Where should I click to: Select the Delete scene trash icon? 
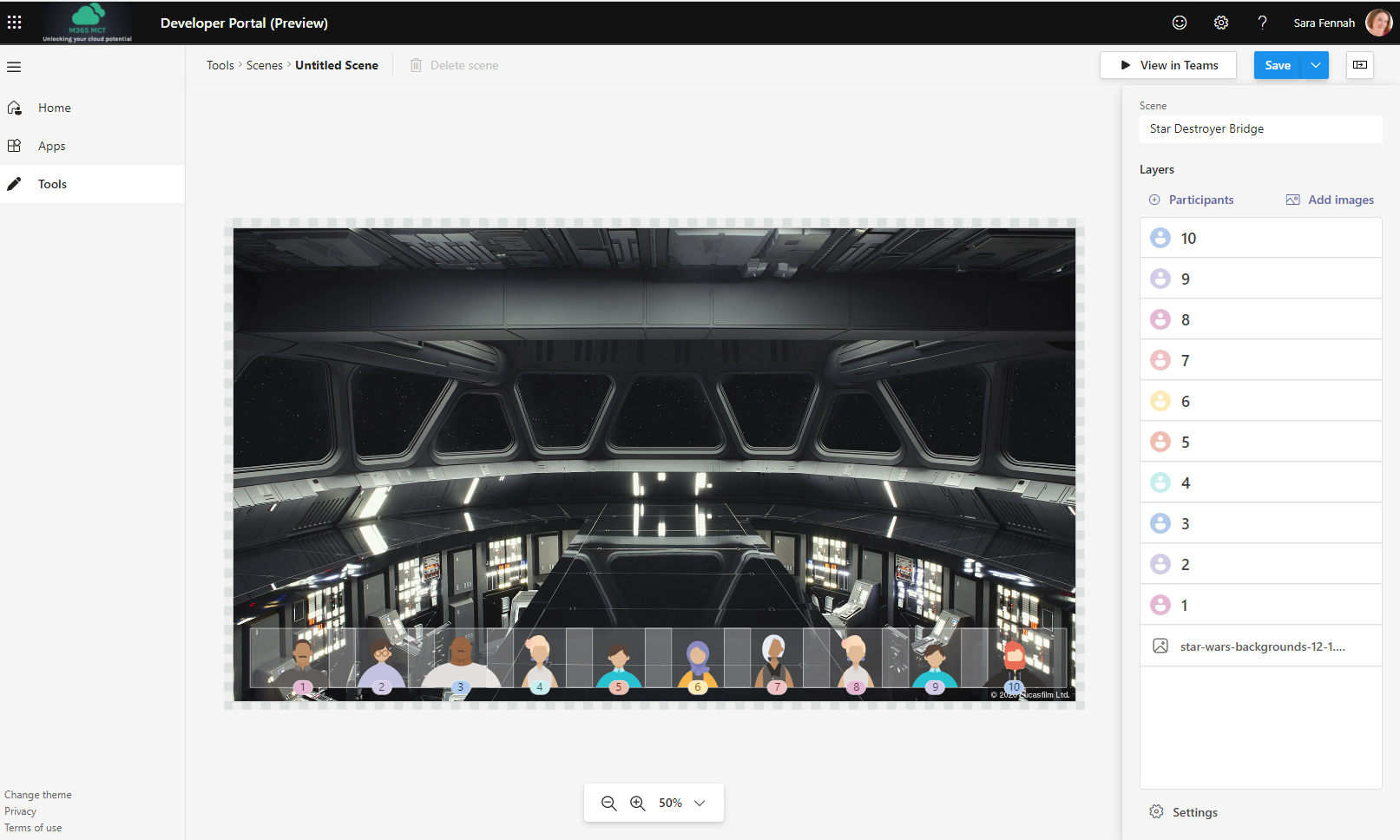416,64
